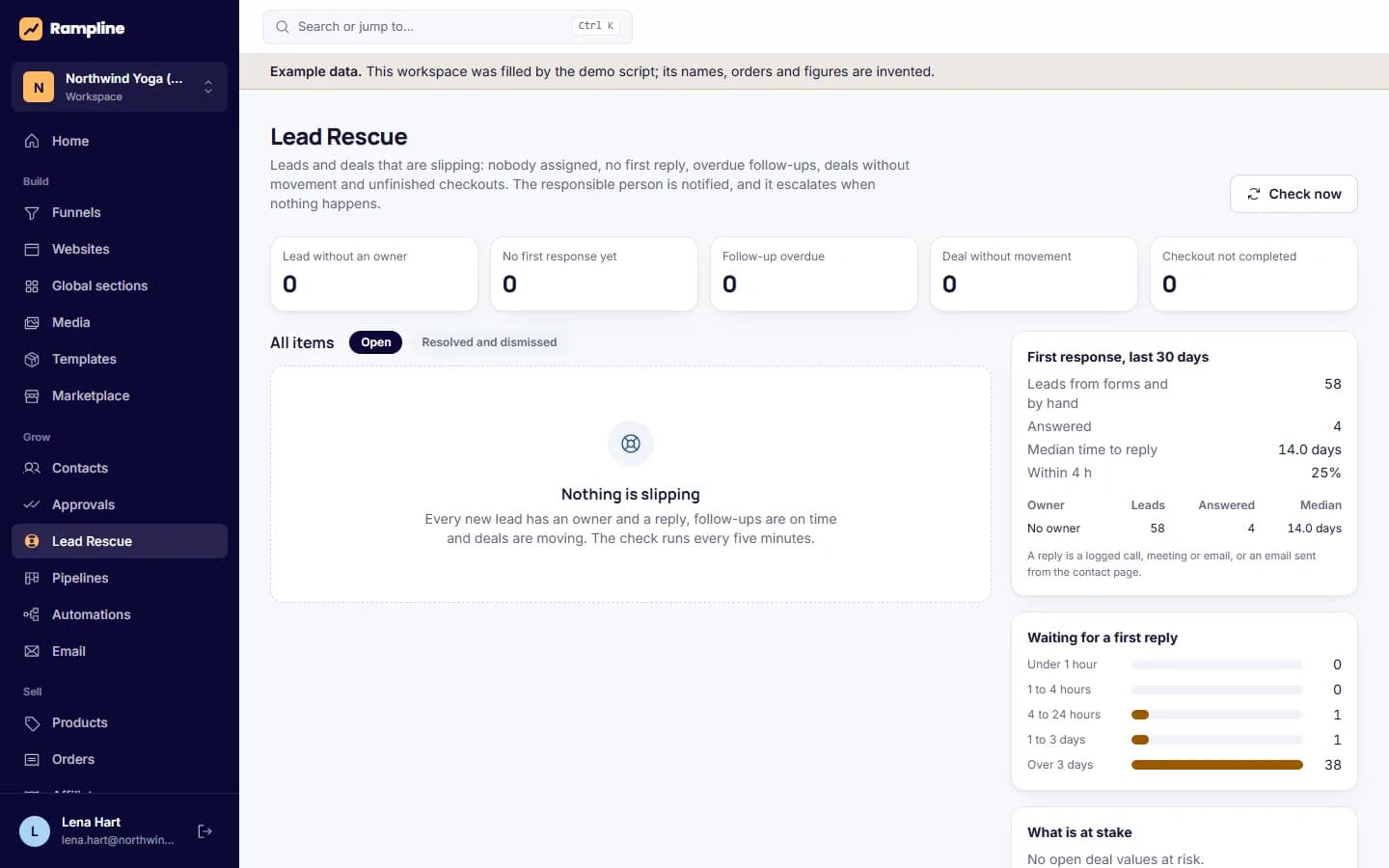Switch to Resolved and dismissed tab
This screenshot has width=1389, height=868.
[489, 342]
